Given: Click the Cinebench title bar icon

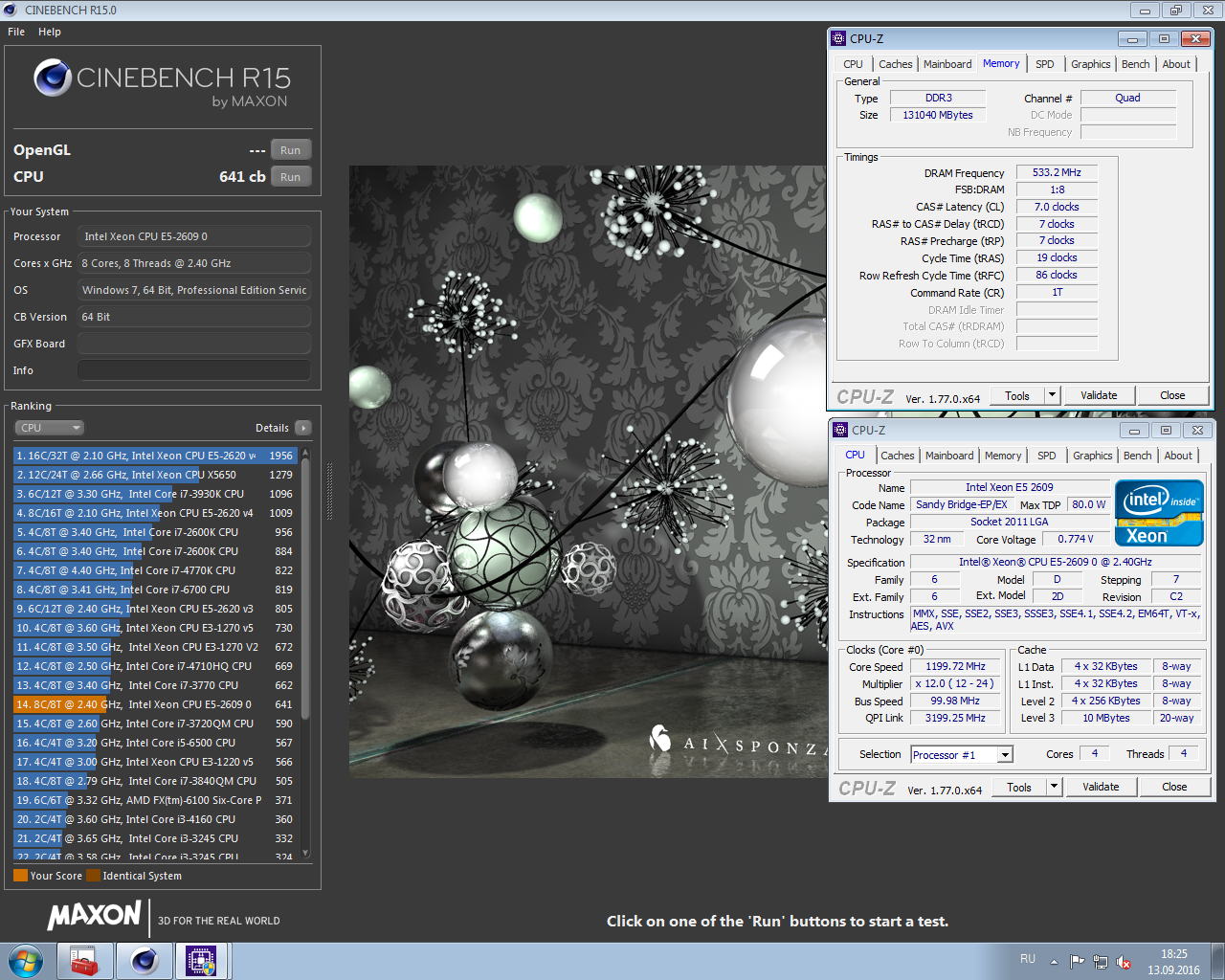Looking at the screenshot, I should pyautogui.click(x=11, y=10).
